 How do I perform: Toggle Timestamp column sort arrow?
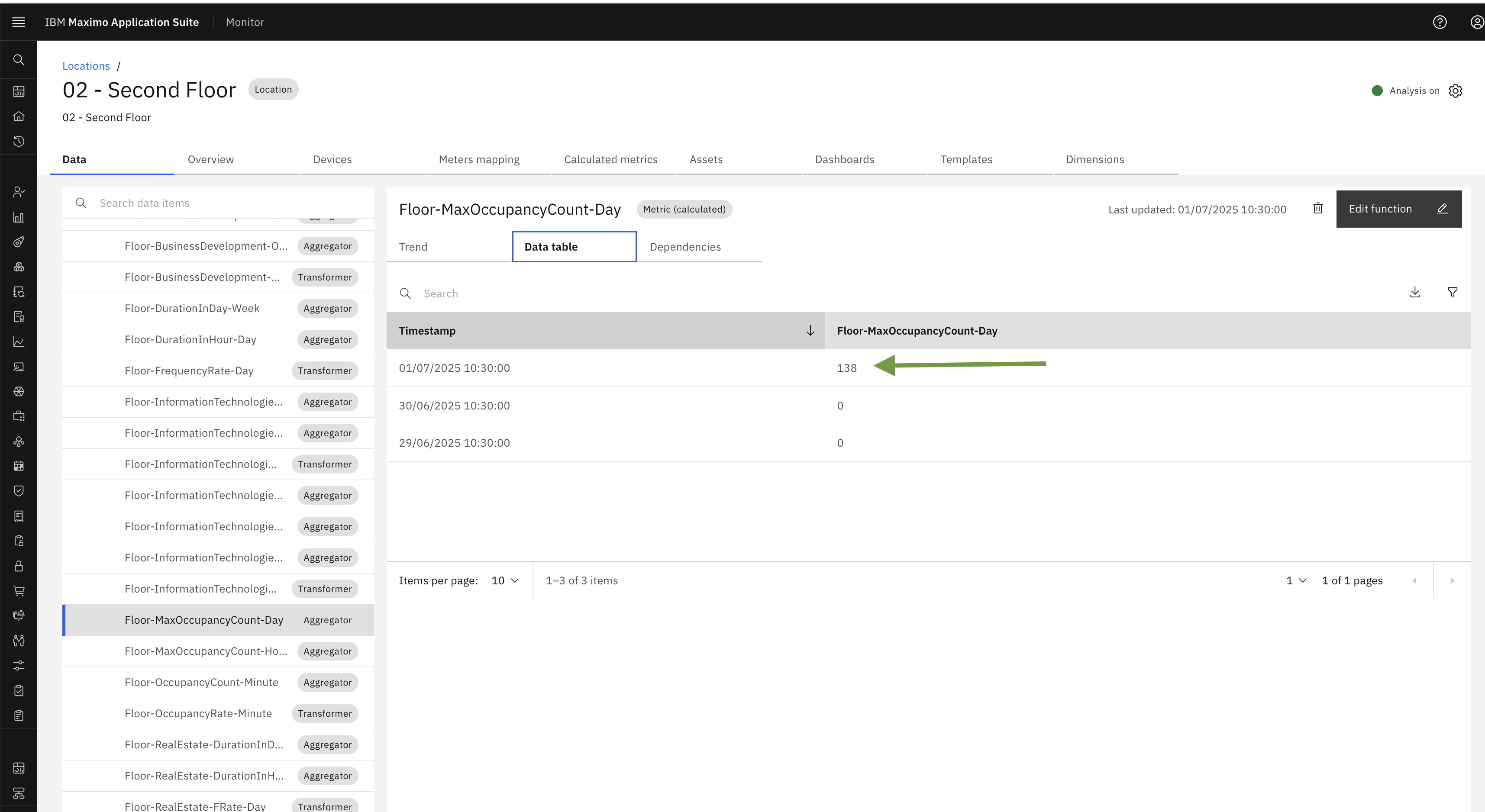pos(810,331)
